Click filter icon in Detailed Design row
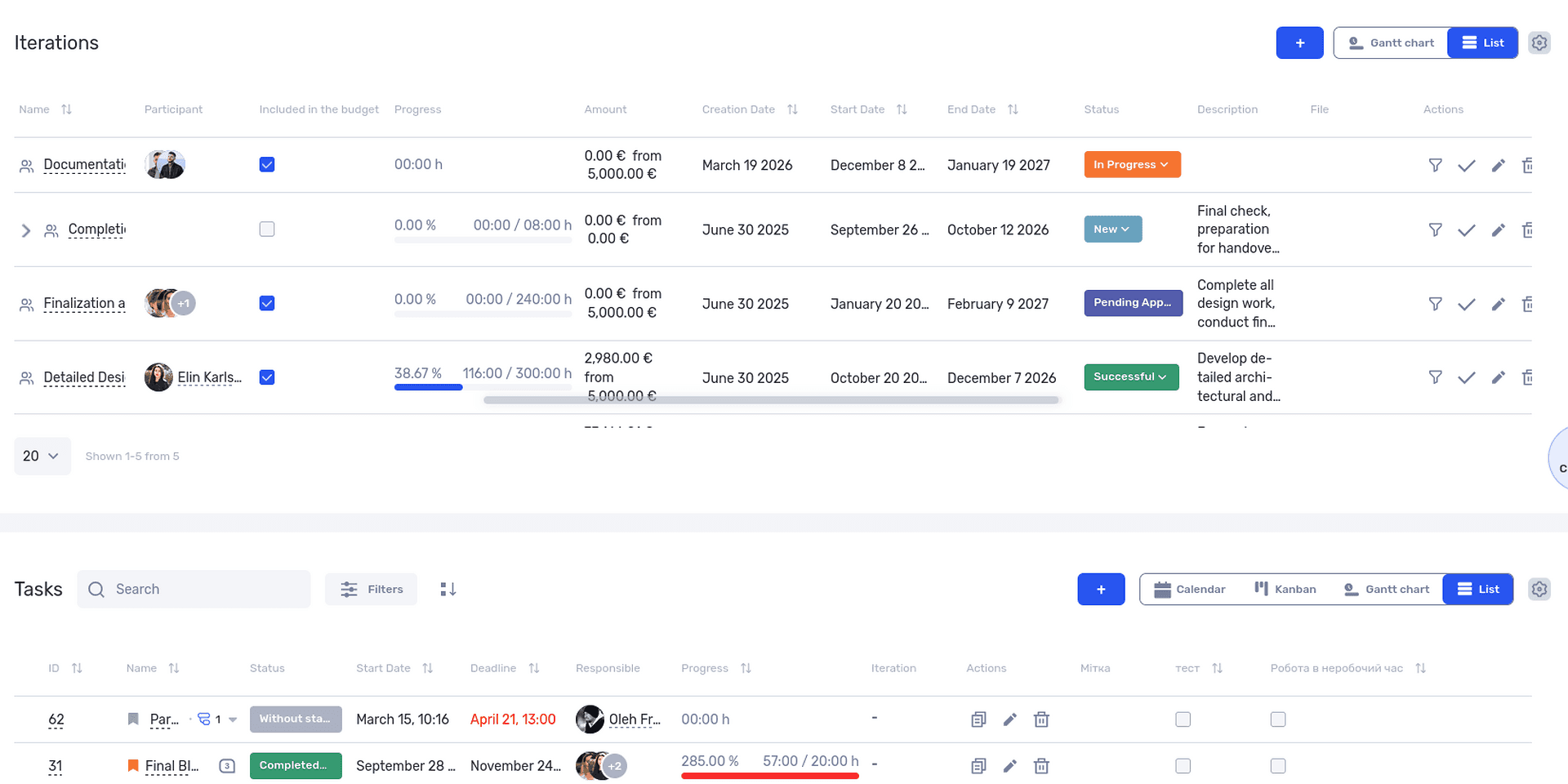Screen dimensions: 1568x784 [x=1435, y=376]
